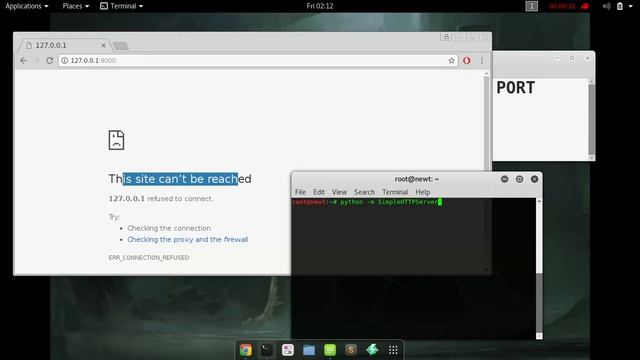640x360 pixels.
Task: Launch Chrome from the dock
Action: pyautogui.click(x=246, y=350)
